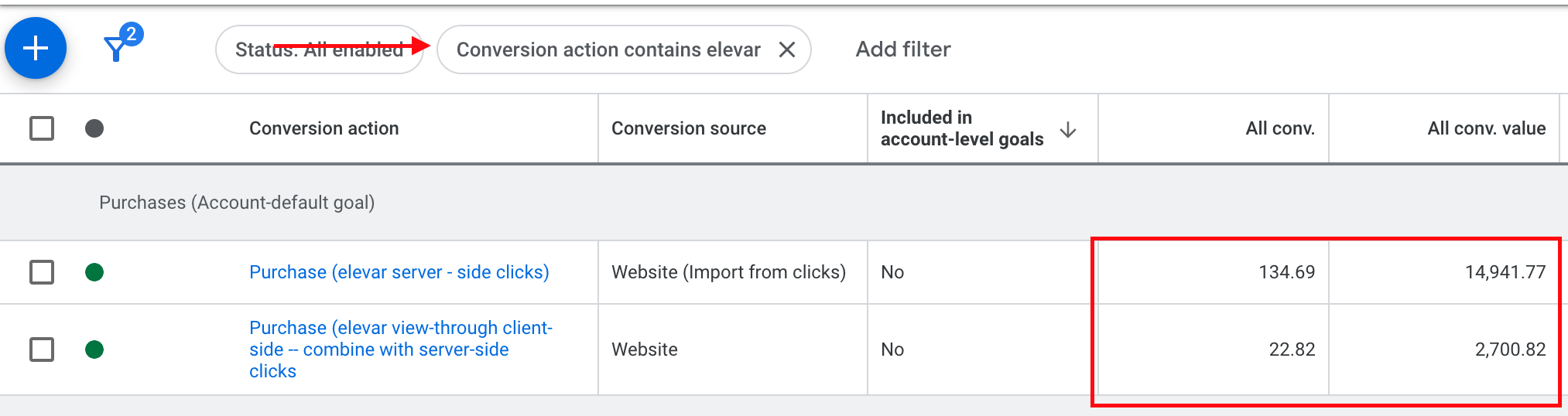Viewport: 1568px width, 416px height.
Task: Check the elevar view-through client-side row
Action: click(x=42, y=350)
